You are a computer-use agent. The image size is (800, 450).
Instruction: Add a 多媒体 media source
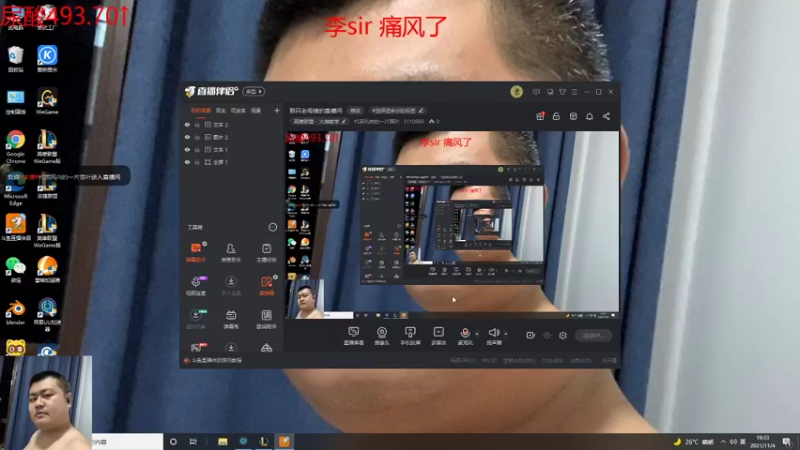pos(438,336)
